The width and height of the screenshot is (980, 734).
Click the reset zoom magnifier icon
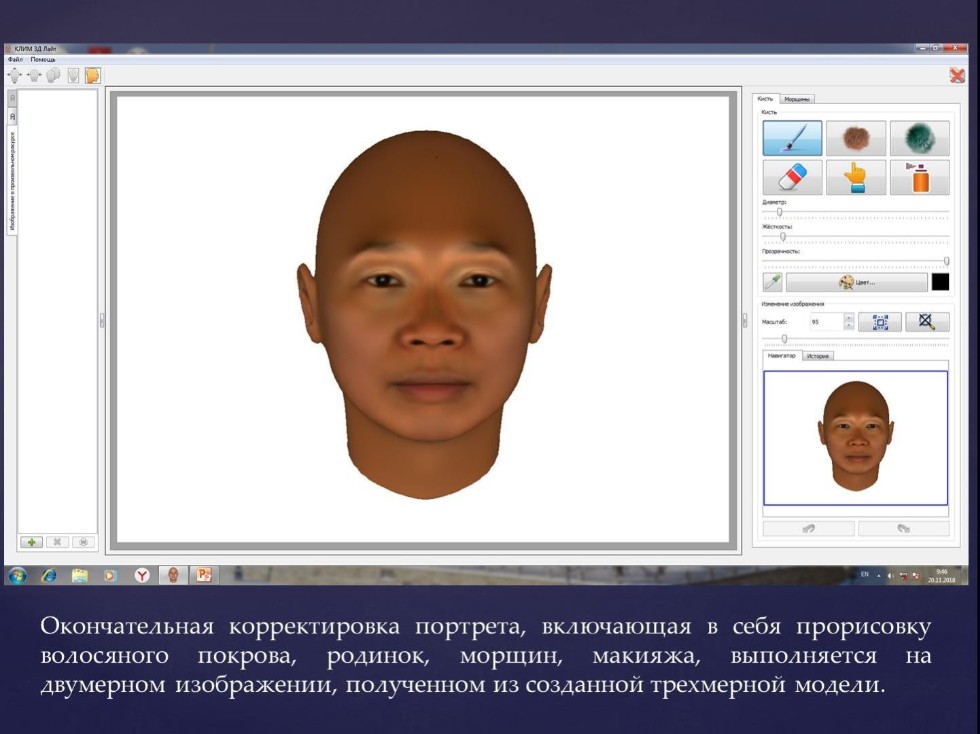tap(923, 322)
